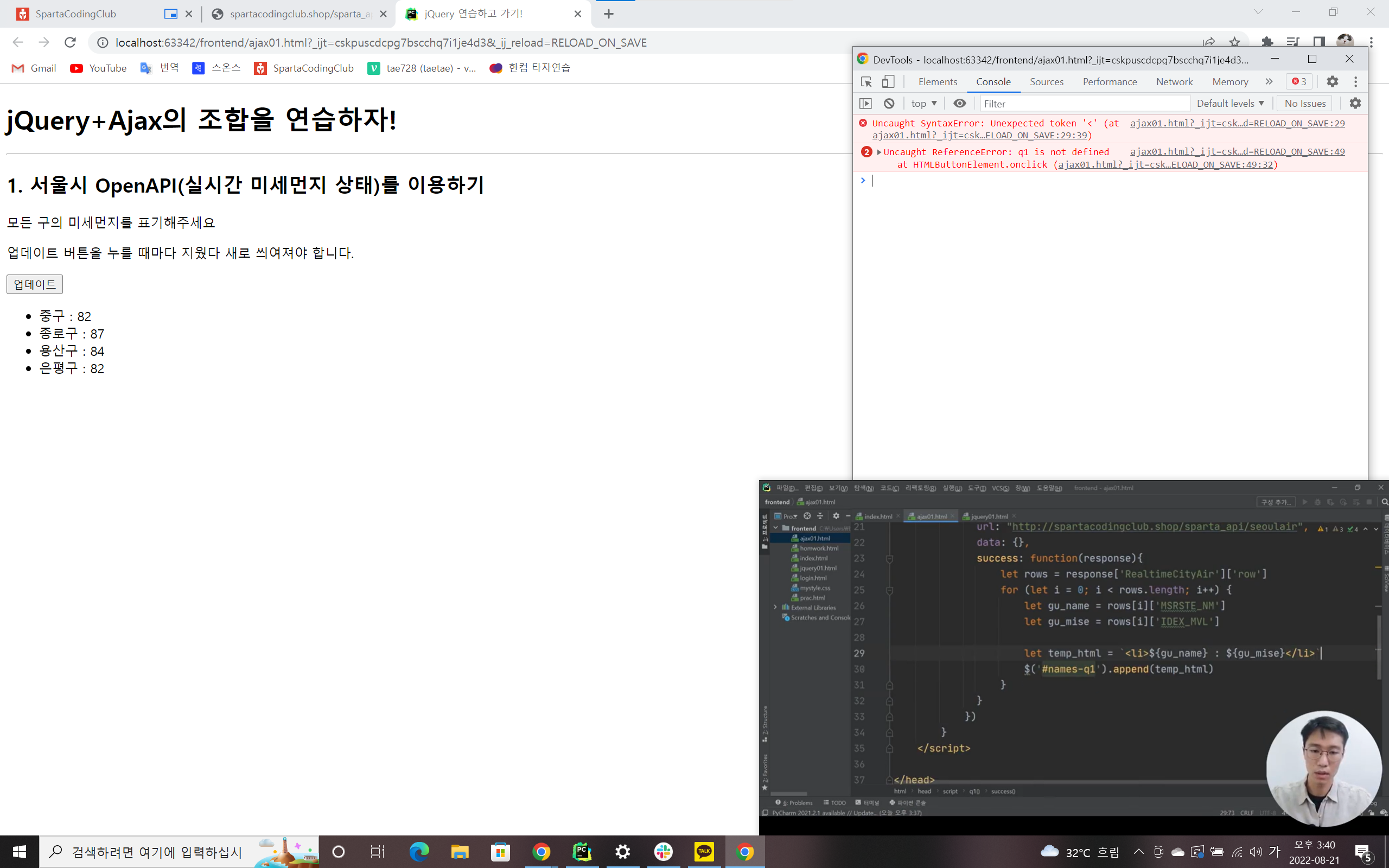Viewport: 1389px width, 868px height.
Task: Open PyCharm 파일 menu
Action: click(x=786, y=488)
